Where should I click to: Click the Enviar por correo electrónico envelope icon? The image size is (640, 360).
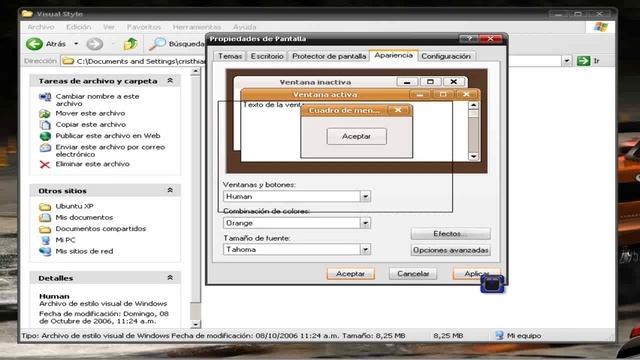tap(45, 147)
